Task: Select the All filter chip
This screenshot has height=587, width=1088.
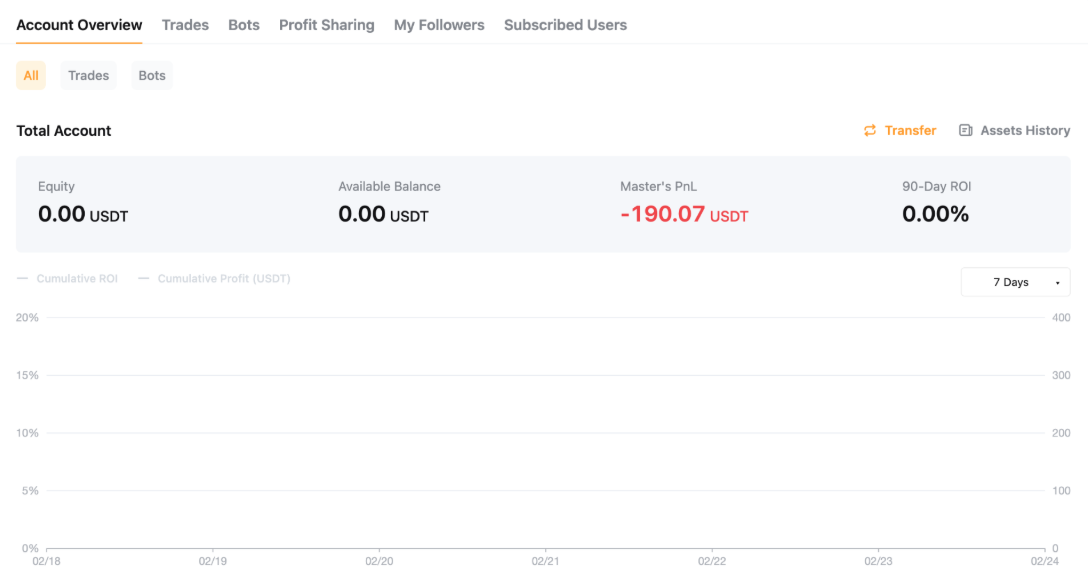Action: click(31, 76)
